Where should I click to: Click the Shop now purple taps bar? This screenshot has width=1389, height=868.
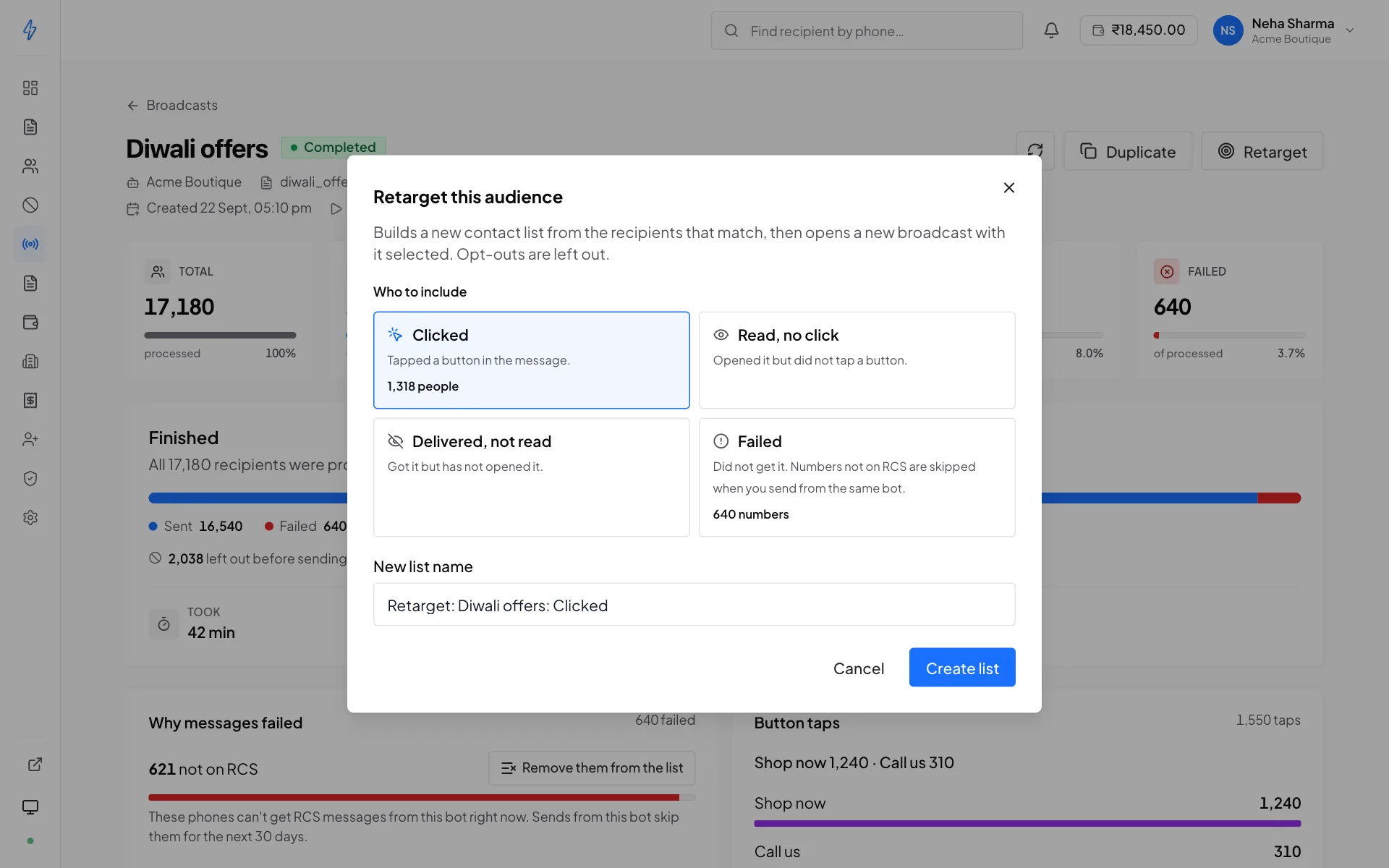pyautogui.click(x=1027, y=823)
